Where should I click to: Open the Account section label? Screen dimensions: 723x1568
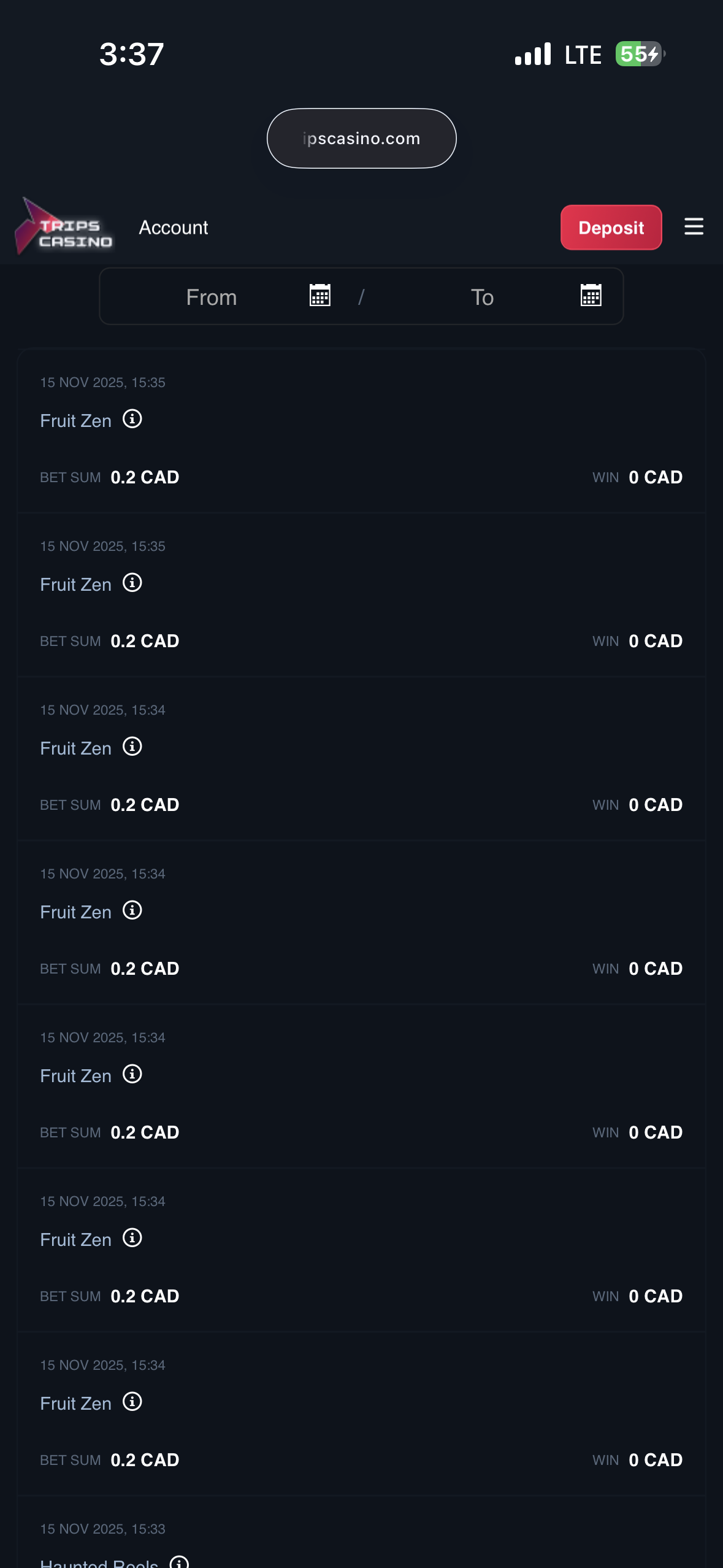point(174,228)
